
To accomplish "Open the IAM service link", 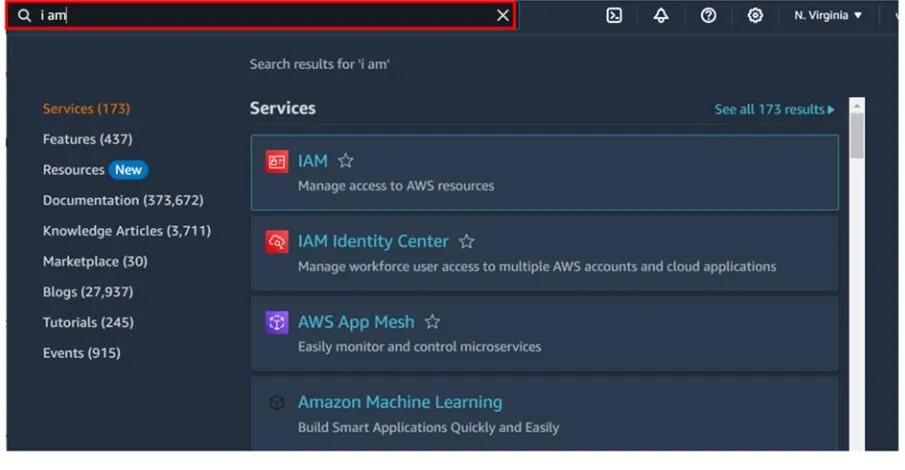I will 312,161.
